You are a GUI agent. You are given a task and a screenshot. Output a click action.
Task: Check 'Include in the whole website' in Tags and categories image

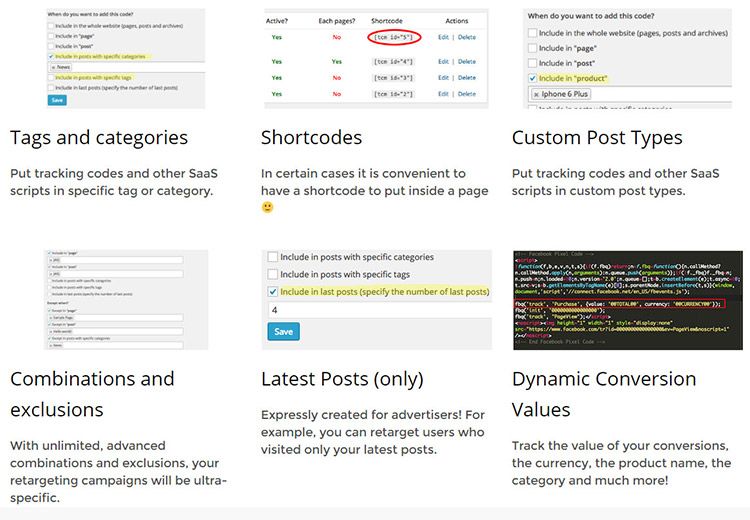click(51, 26)
